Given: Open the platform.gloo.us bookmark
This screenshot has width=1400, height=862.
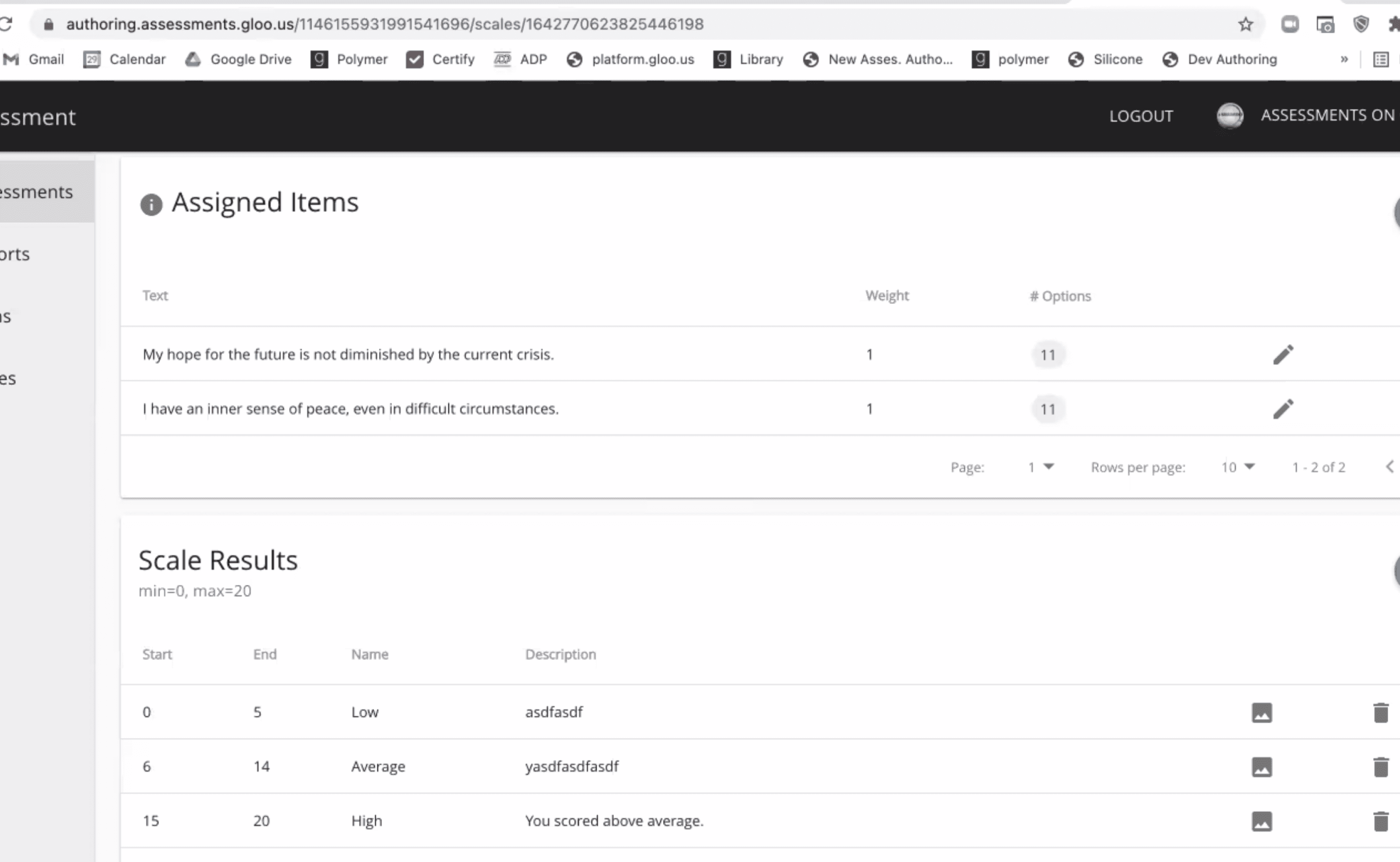Looking at the screenshot, I should 630,59.
